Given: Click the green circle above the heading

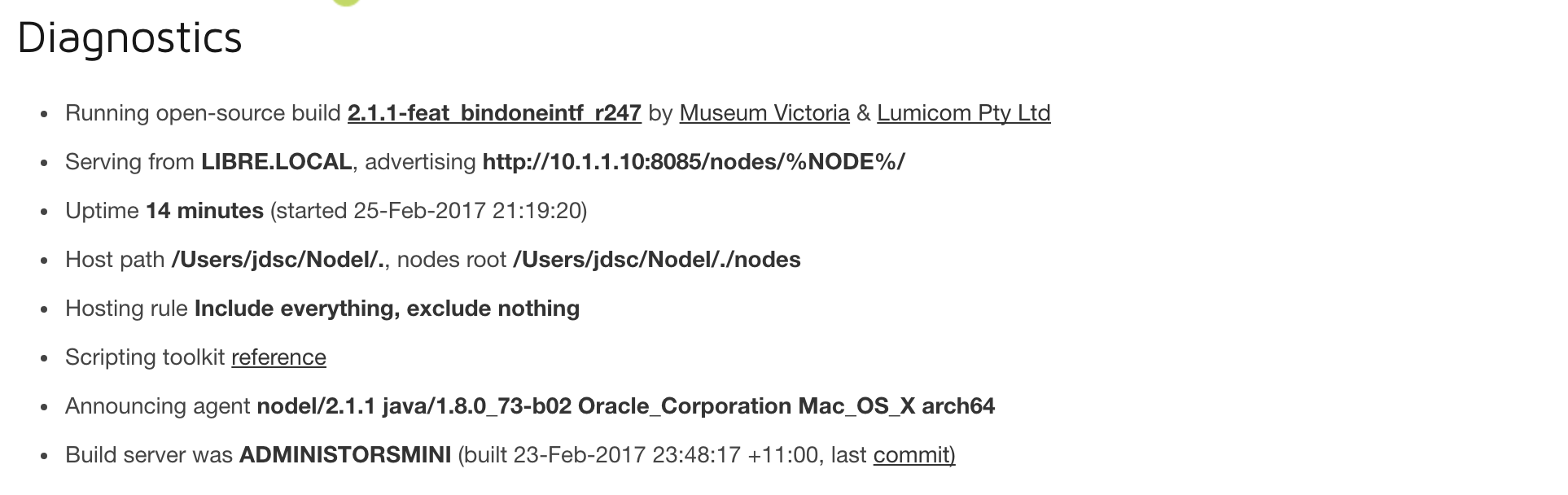Looking at the screenshot, I should (346, 2).
